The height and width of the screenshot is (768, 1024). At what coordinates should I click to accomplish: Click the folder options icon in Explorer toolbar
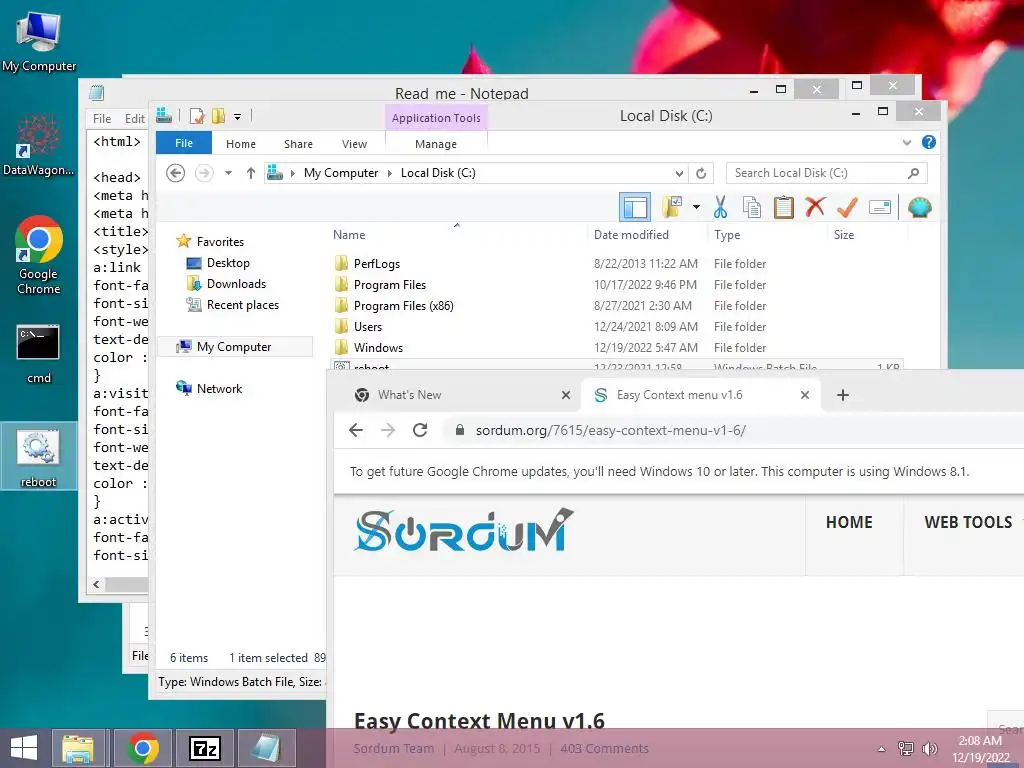pos(672,207)
